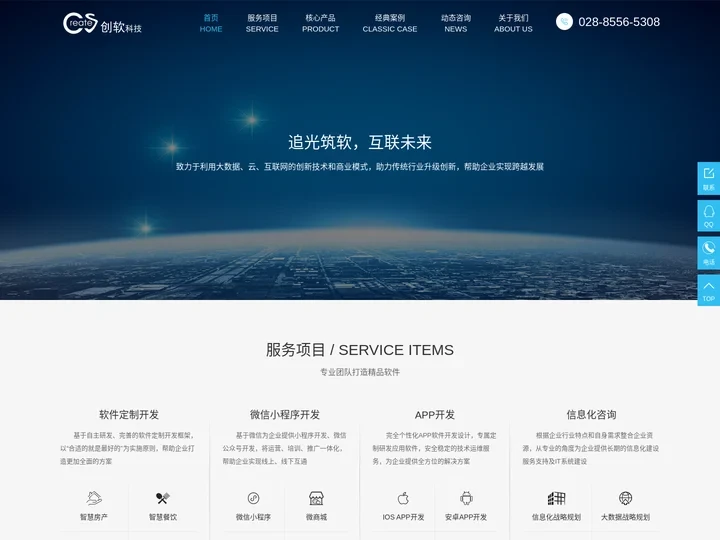The height and width of the screenshot is (540, 720).
Task: Click the banner headline 追光筑软，互联未来
Action: [360, 142]
